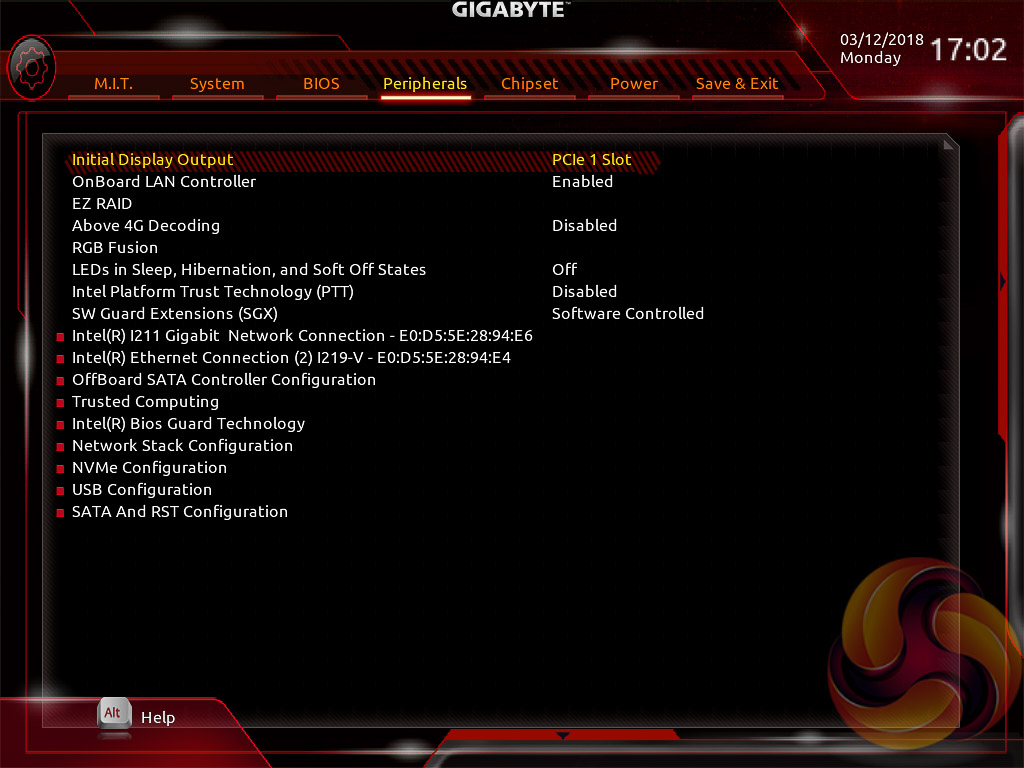The image size is (1024, 768).
Task: Open the EZ RAID entry
Action: tap(102, 204)
